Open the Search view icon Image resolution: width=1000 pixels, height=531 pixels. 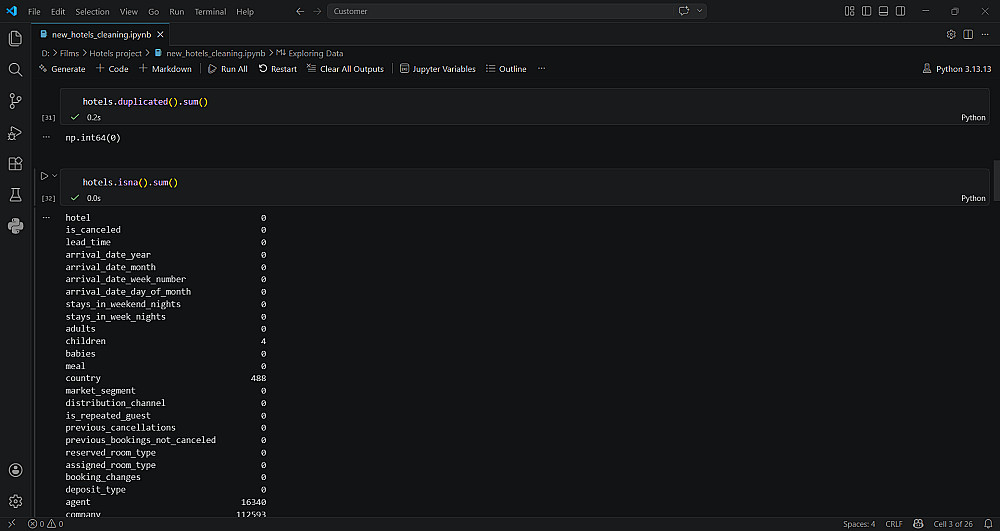point(15,69)
